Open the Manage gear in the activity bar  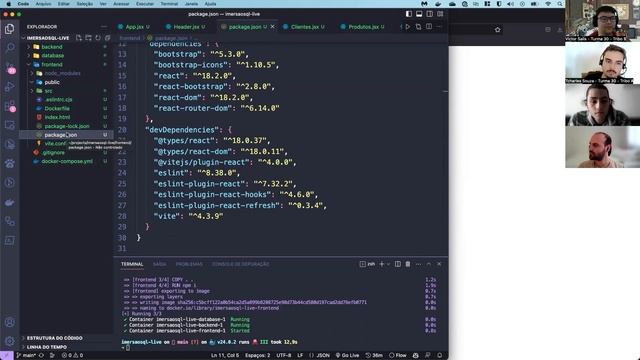9,340
